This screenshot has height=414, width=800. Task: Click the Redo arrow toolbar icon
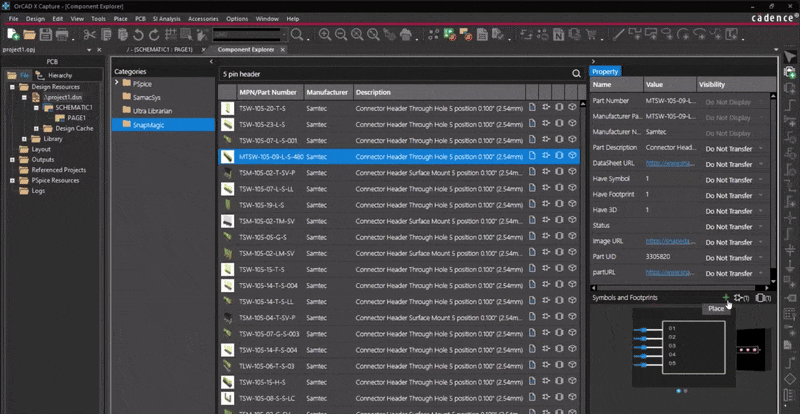[154, 35]
